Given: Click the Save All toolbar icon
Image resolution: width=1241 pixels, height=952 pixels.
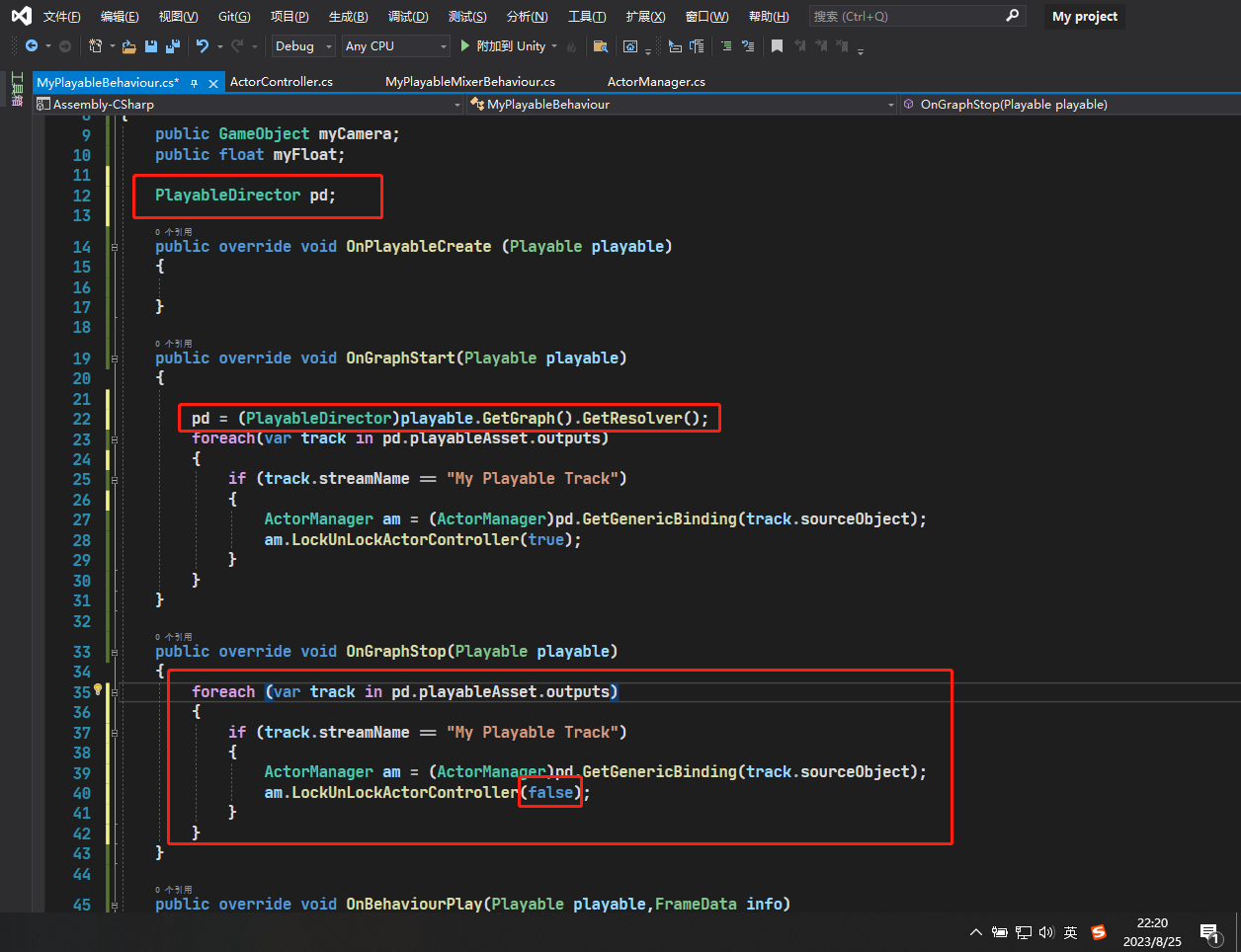Looking at the screenshot, I should click(x=173, y=46).
